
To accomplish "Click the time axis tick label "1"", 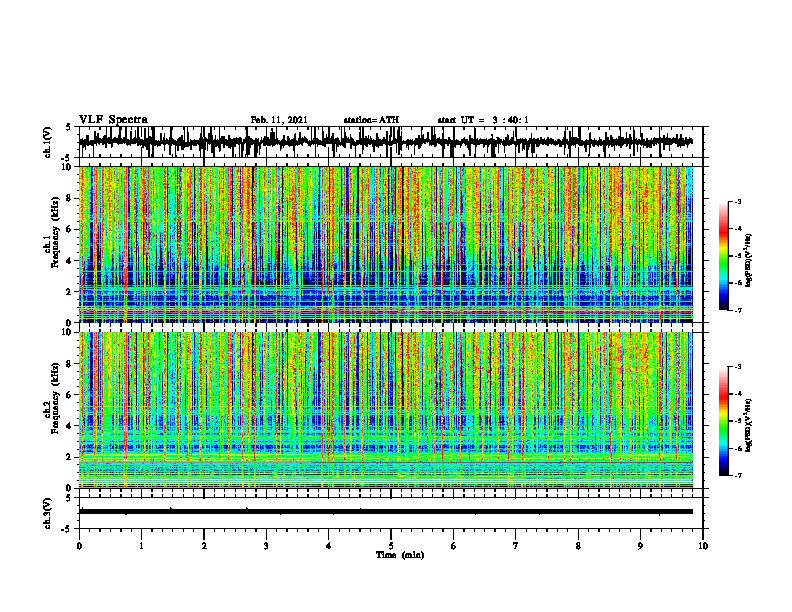I will (x=141, y=546).
